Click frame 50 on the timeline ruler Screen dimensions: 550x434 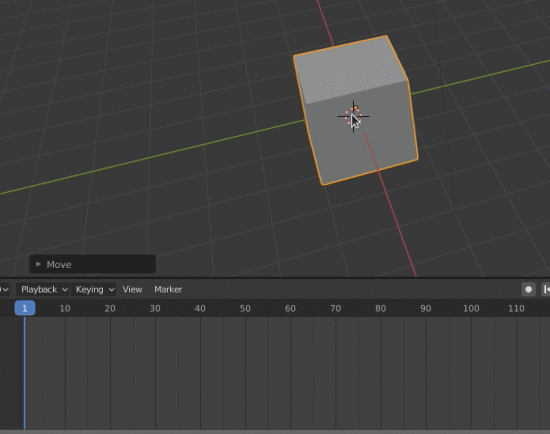coord(245,308)
